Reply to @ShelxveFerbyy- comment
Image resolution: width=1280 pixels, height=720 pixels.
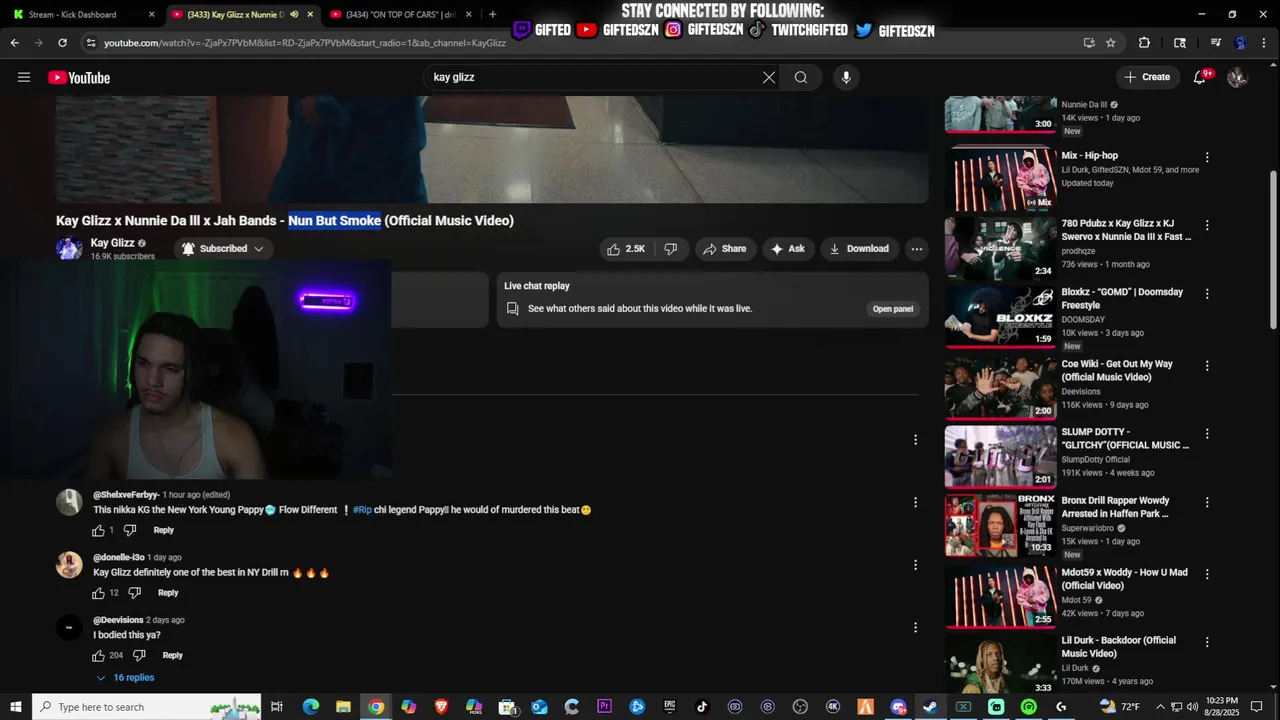(163, 530)
